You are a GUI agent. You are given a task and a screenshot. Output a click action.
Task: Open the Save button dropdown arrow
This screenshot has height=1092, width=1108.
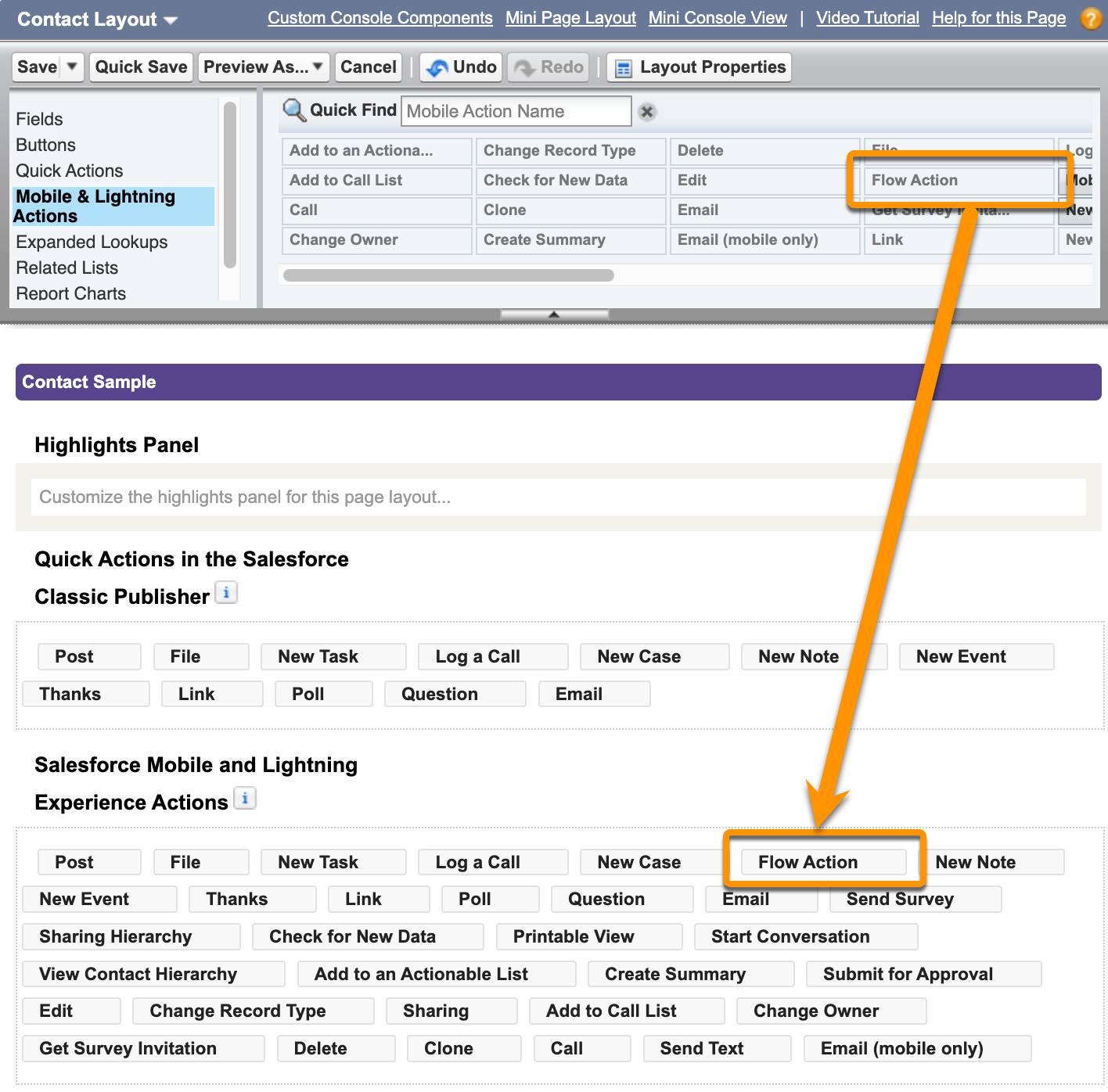(72, 66)
